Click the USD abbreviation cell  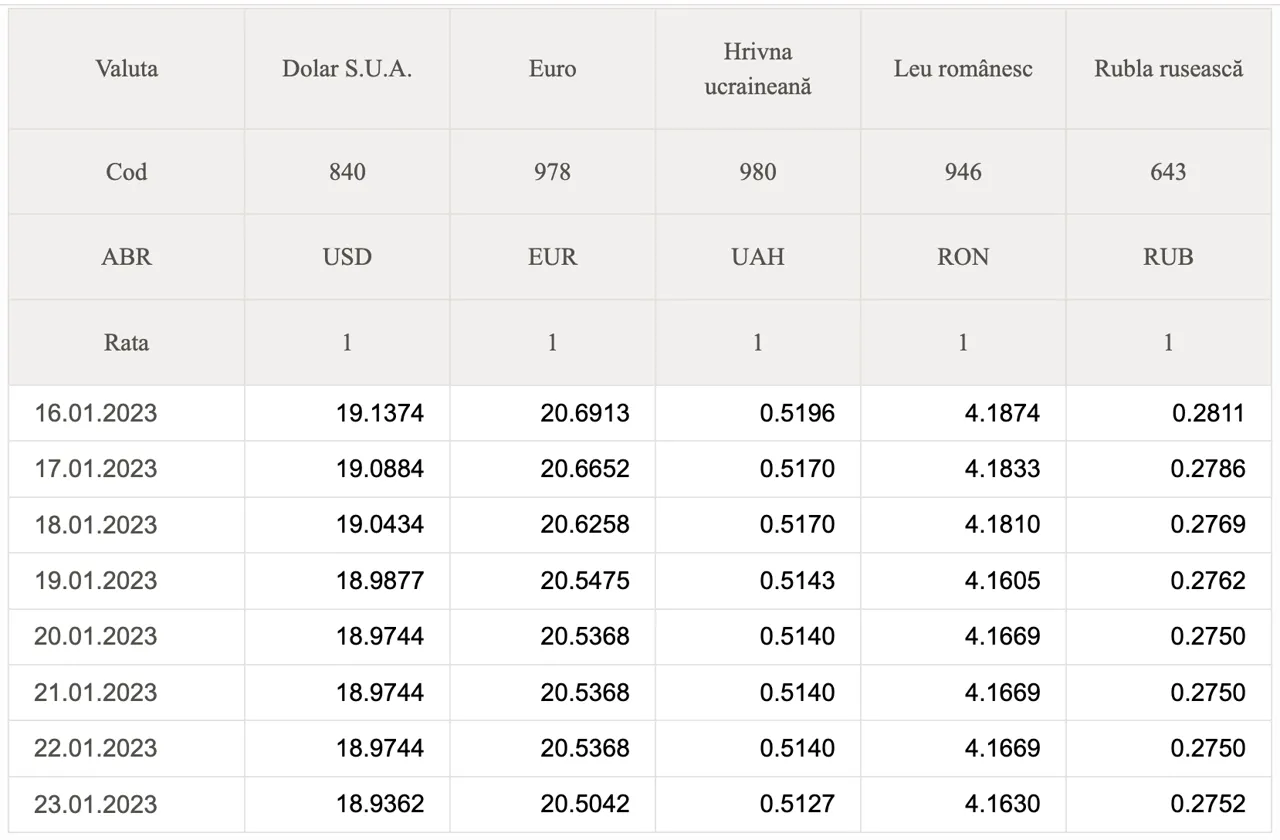tap(347, 257)
